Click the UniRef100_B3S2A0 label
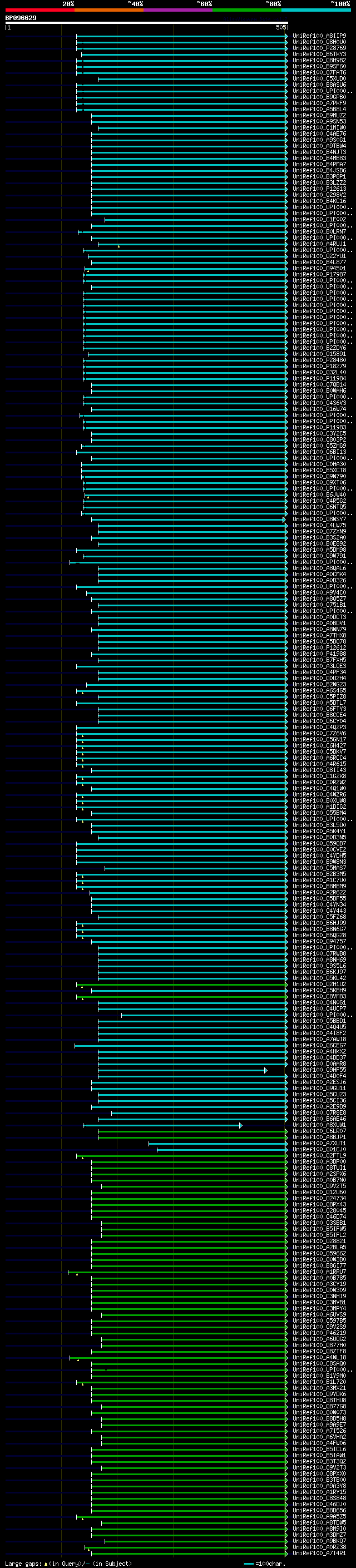This screenshot has width=356, height=1568. (x=319, y=537)
